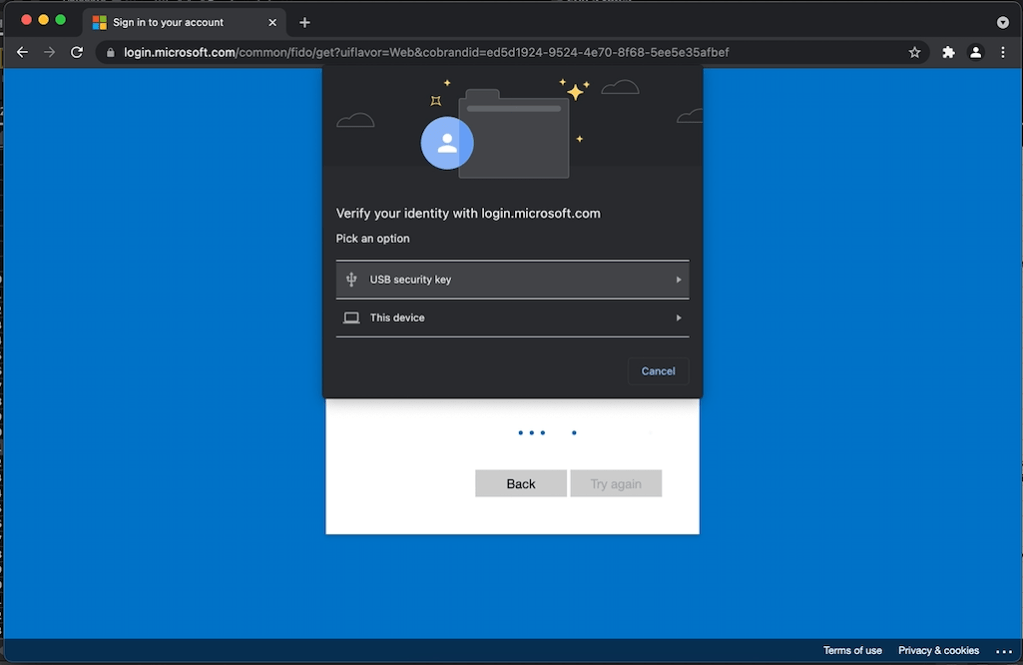Click the URL address bar
Image resolution: width=1023 pixels, height=665 pixels.
pos(500,52)
